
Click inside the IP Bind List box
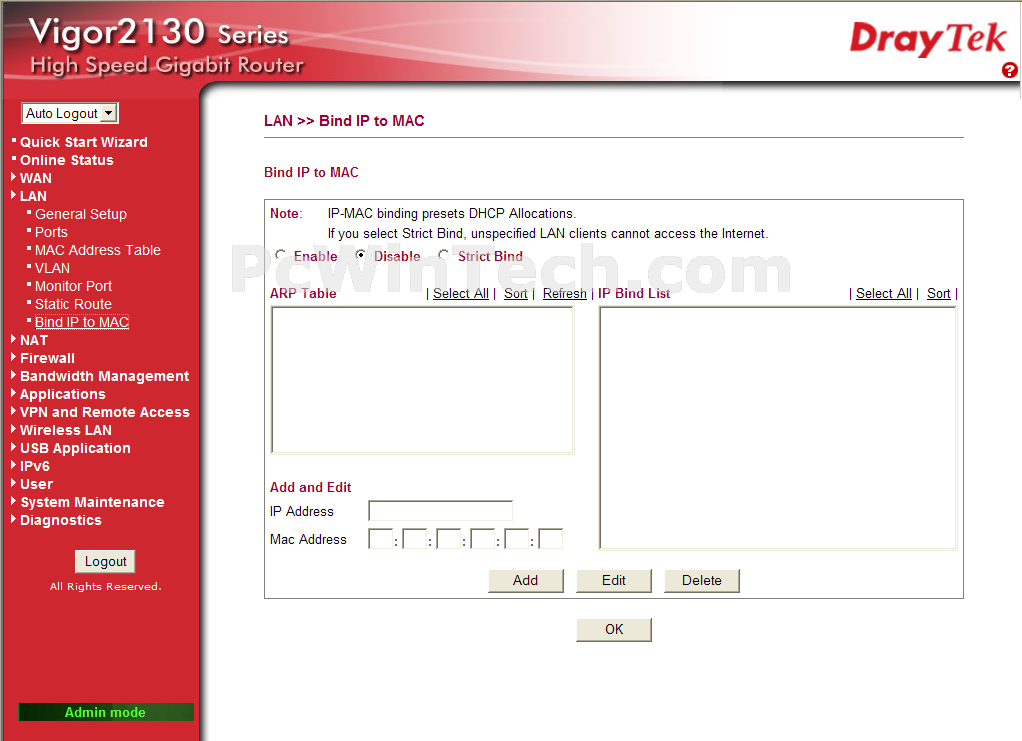[x=778, y=428]
